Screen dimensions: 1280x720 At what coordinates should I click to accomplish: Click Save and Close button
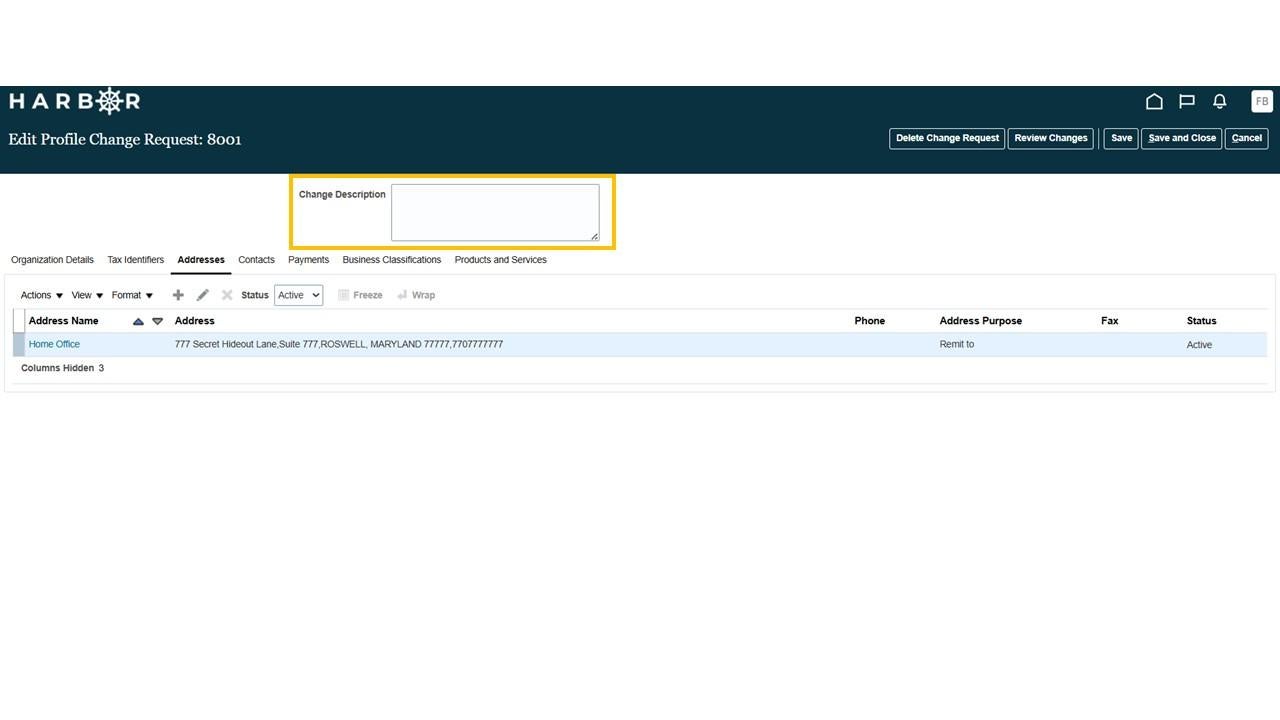point(1181,138)
